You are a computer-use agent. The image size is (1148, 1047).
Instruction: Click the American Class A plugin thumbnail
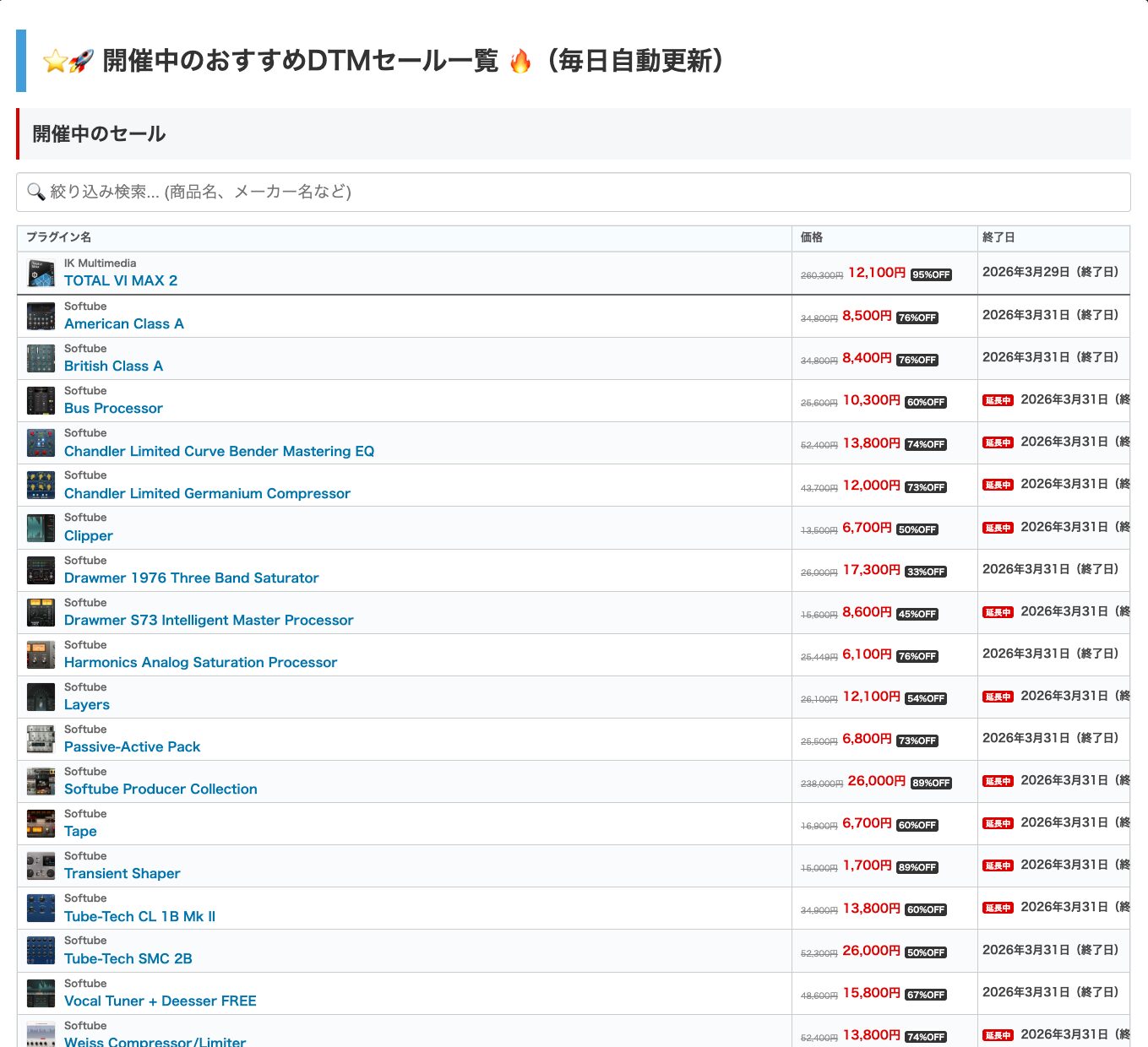coord(41,316)
